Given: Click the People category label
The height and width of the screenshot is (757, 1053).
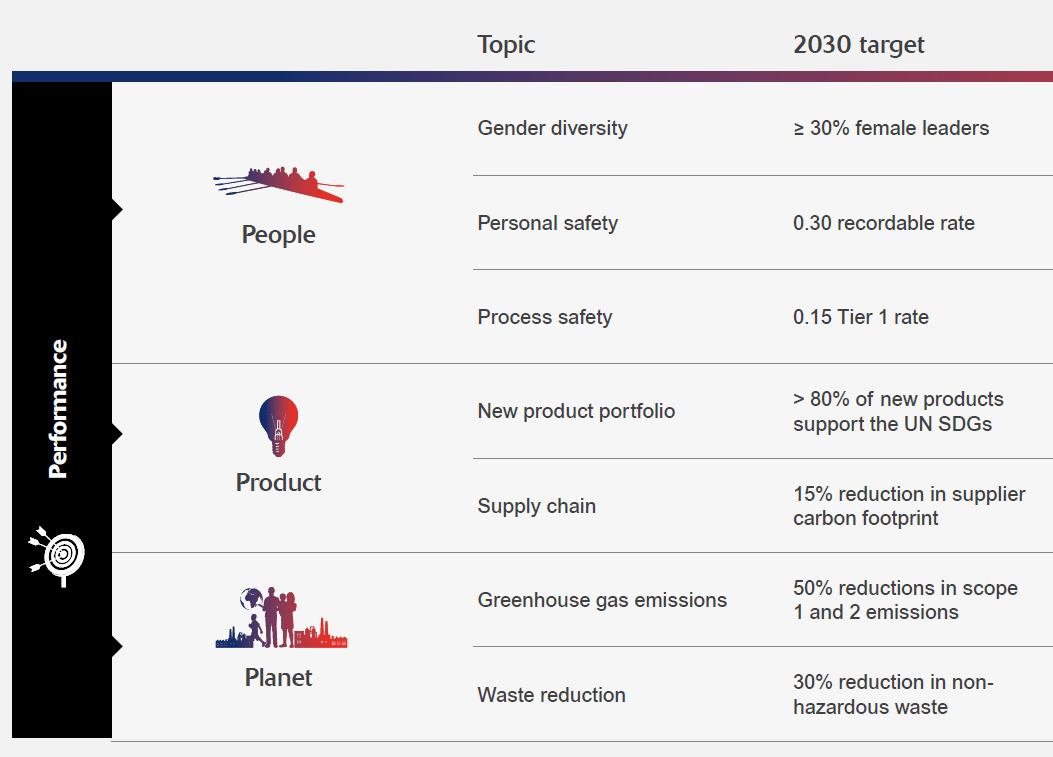Looking at the screenshot, I should [278, 235].
